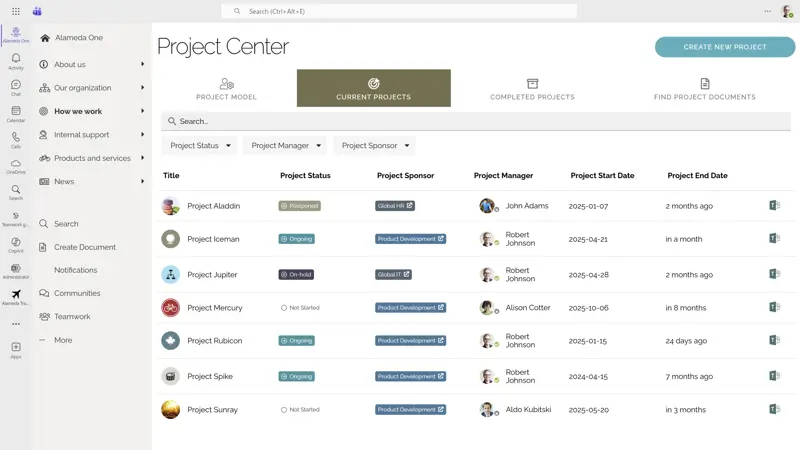Select Alameda One app icon in rail

coord(16,35)
